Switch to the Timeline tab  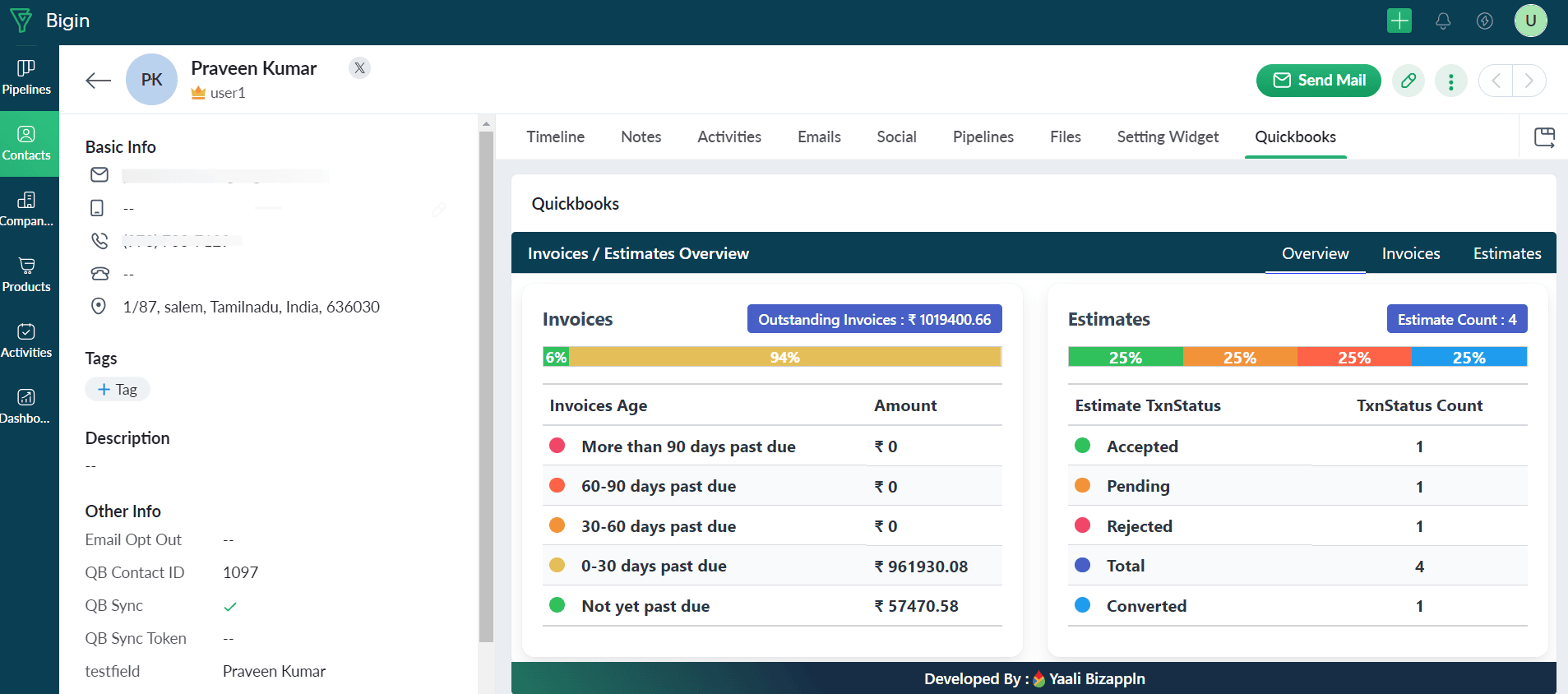coord(555,137)
